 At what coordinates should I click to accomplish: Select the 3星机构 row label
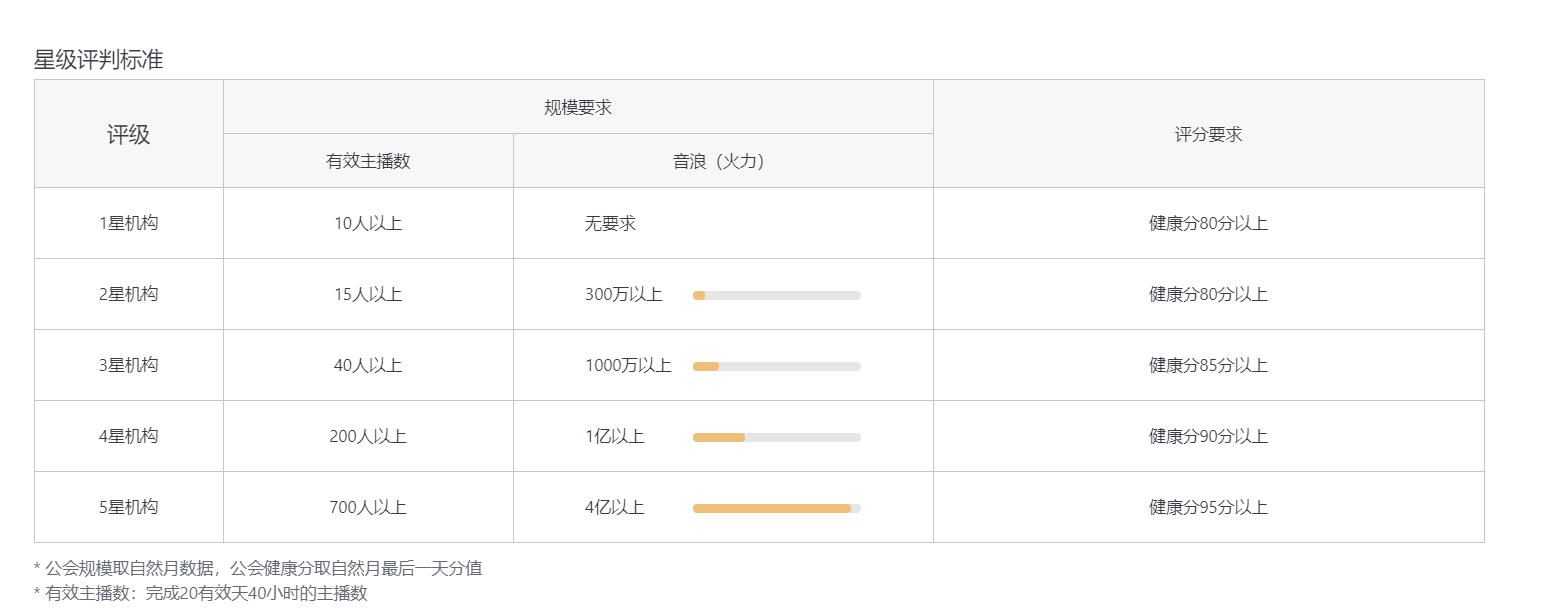pos(129,365)
